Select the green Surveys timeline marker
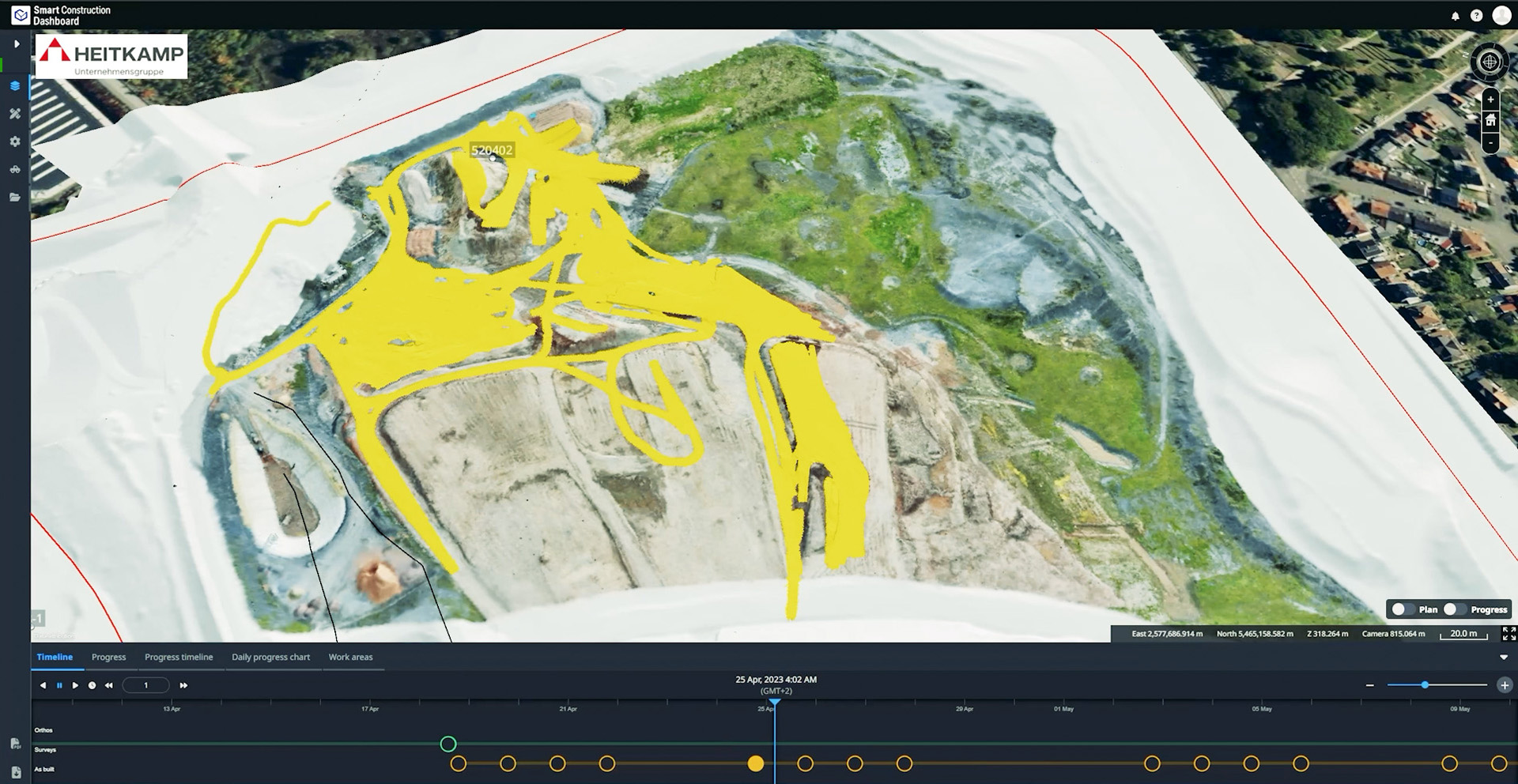This screenshot has height=784, width=1518. click(x=448, y=744)
